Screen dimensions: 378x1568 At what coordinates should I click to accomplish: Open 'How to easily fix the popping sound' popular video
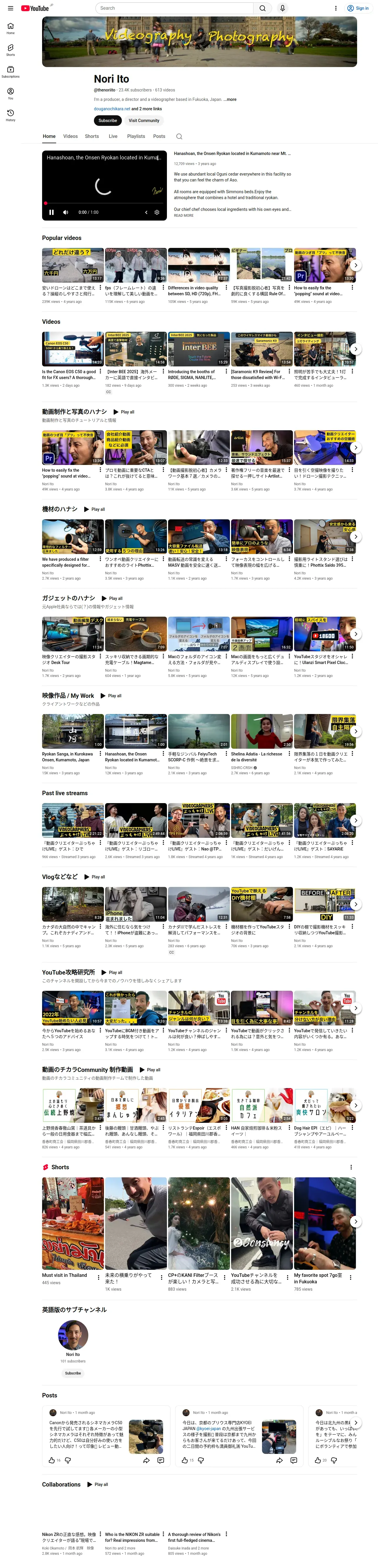[325, 265]
